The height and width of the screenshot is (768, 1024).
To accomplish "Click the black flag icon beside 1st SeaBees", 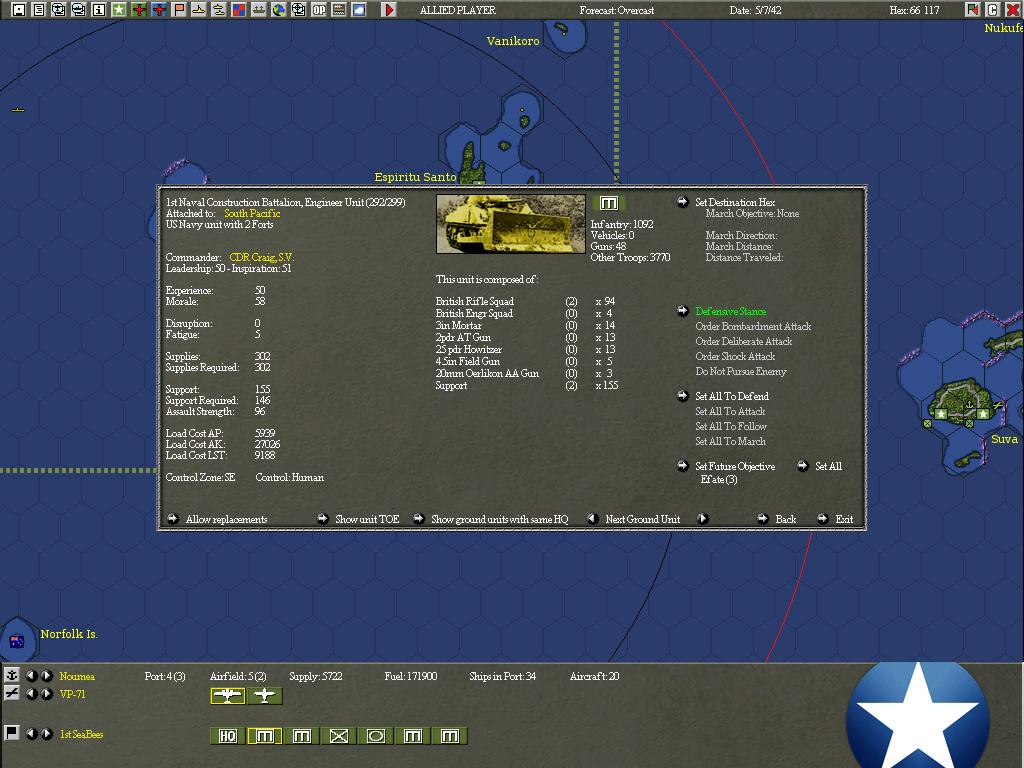I will 12,733.
